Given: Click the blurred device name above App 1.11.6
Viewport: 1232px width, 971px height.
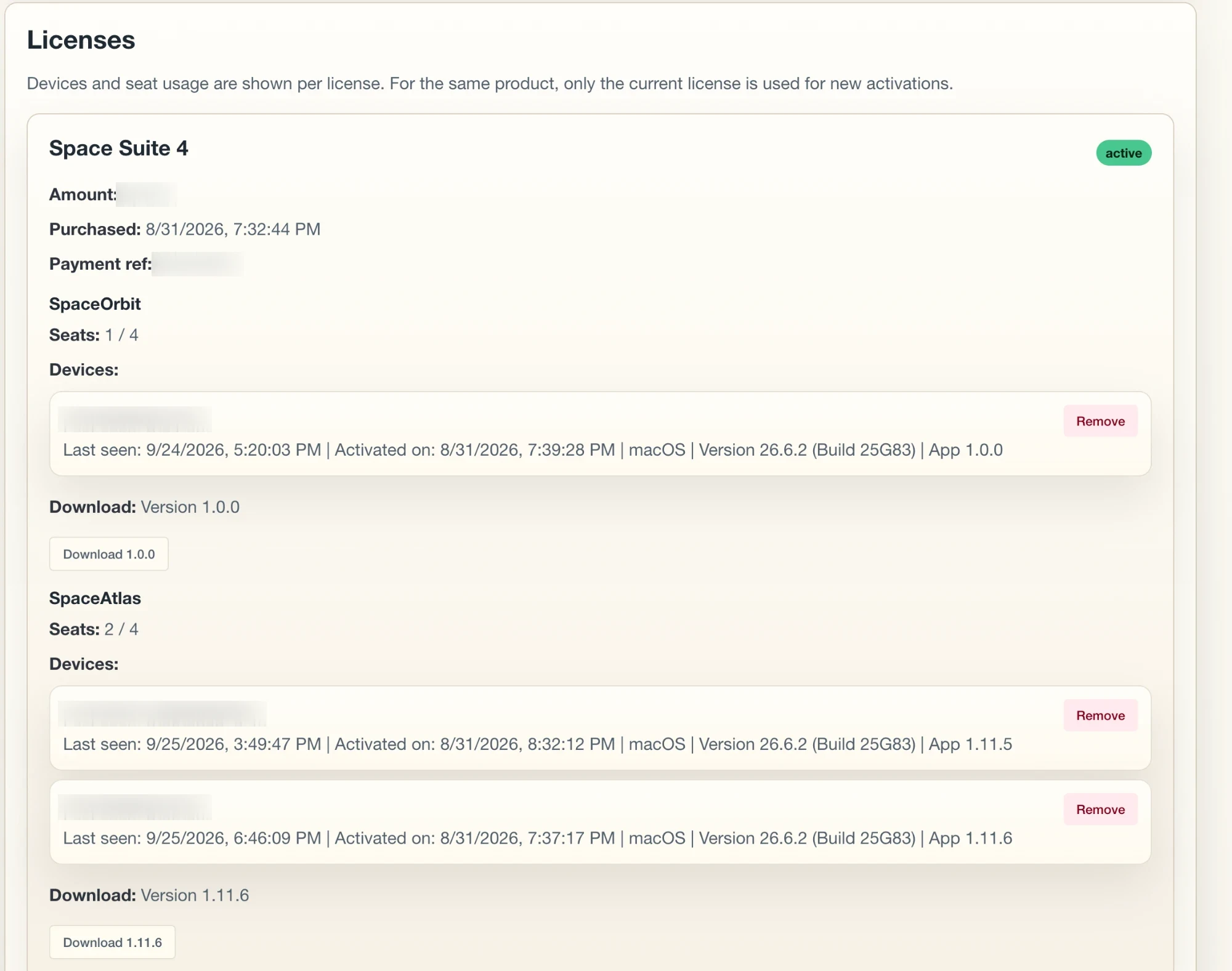Looking at the screenshot, I should point(135,808).
